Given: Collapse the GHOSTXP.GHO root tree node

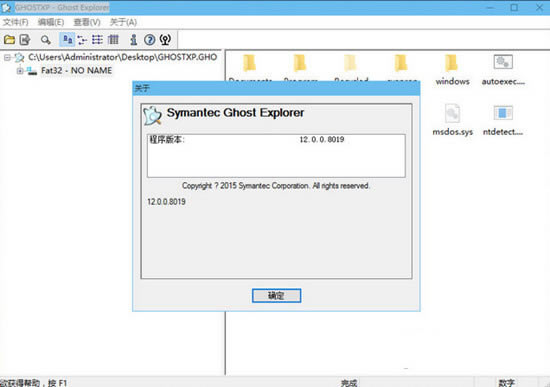Looking at the screenshot, I should click(x=7, y=57).
